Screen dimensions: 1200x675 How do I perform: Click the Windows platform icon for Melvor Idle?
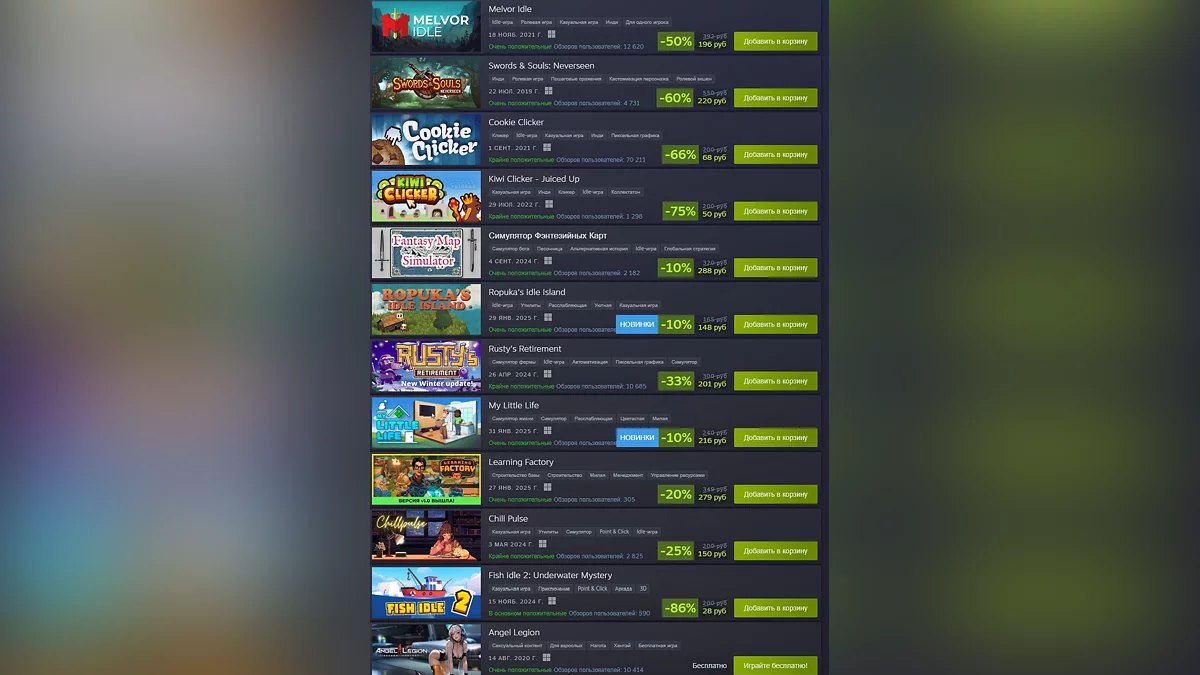tap(551, 34)
